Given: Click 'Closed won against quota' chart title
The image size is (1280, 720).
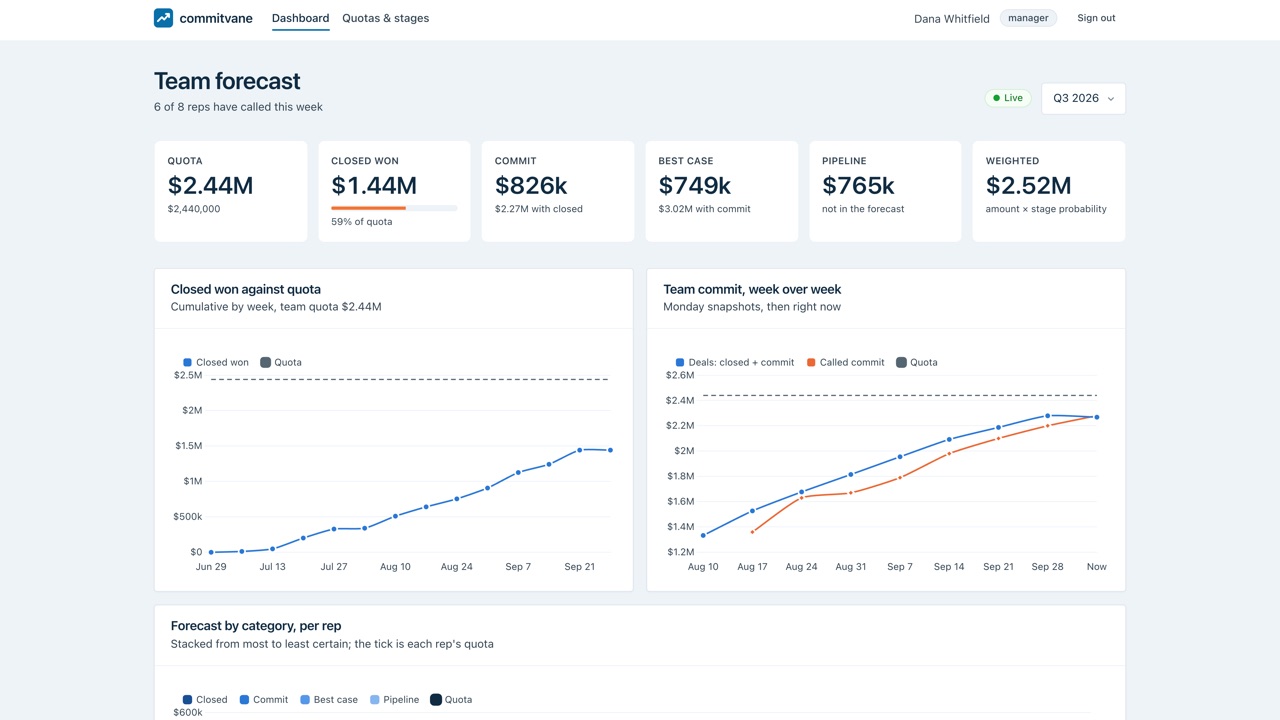Looking at the screenshot, I should point(246,289).
